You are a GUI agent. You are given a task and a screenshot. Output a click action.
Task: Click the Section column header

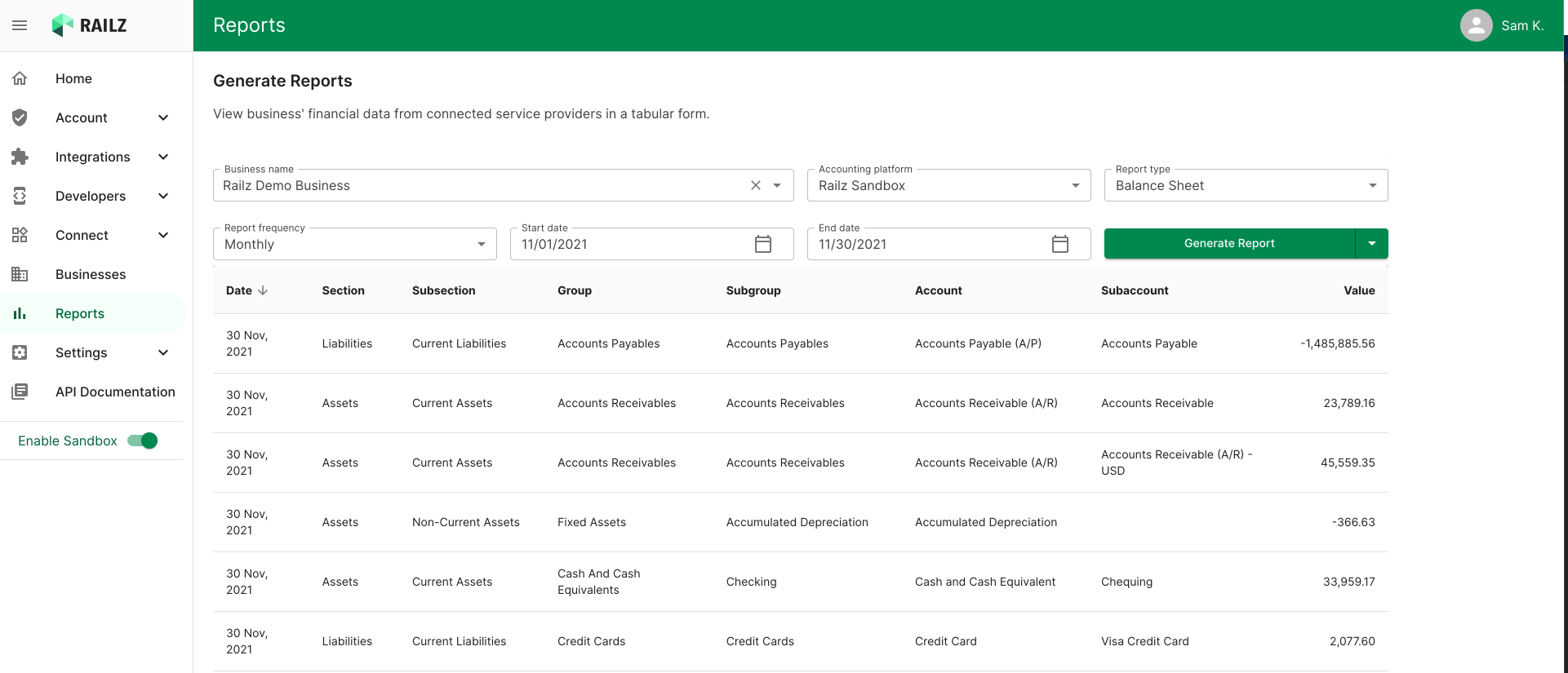tap(343, 290)
